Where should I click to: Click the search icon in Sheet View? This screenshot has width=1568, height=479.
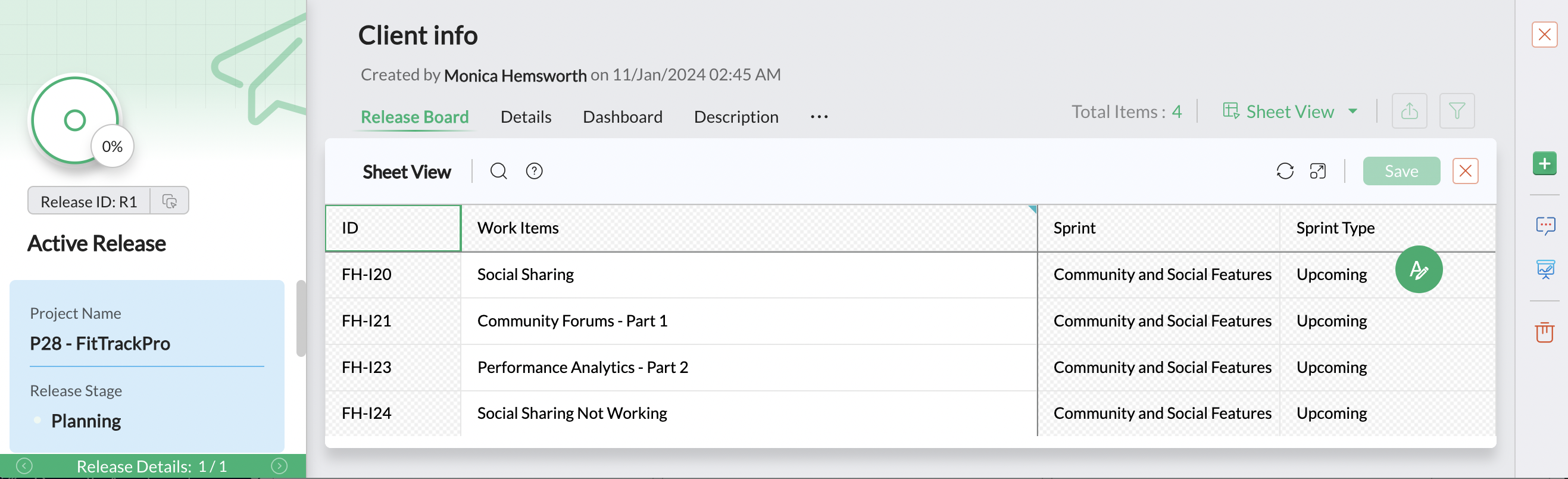498,171
